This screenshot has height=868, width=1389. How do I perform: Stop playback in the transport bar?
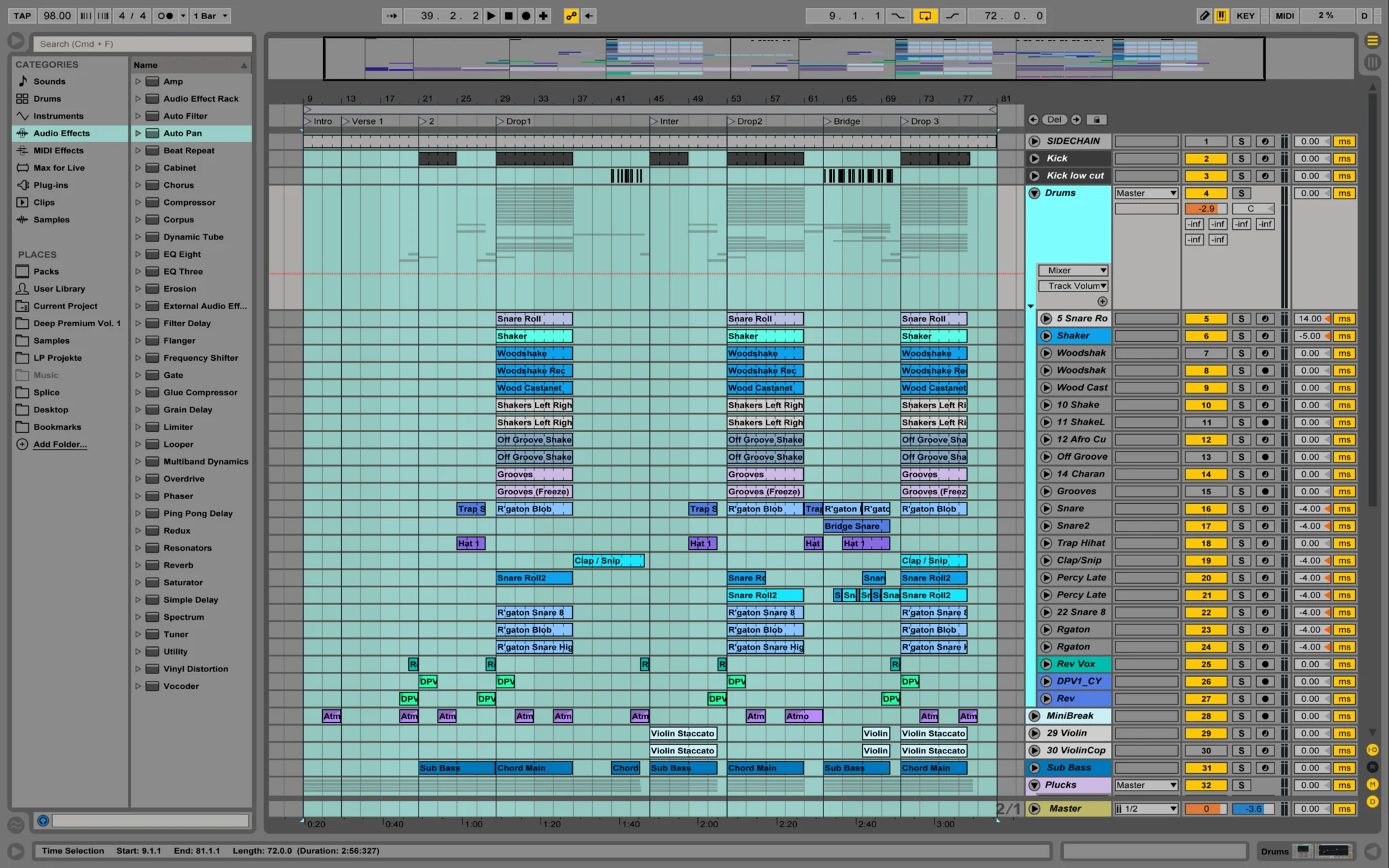(509, 16)
